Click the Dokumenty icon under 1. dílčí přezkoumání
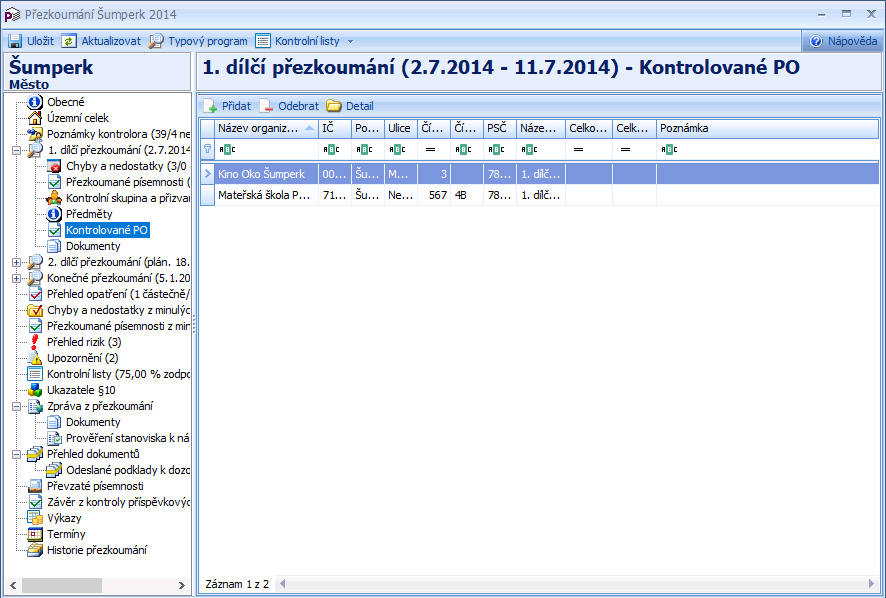The width and height of the screenshot is (886, 598). coord(54,246)
